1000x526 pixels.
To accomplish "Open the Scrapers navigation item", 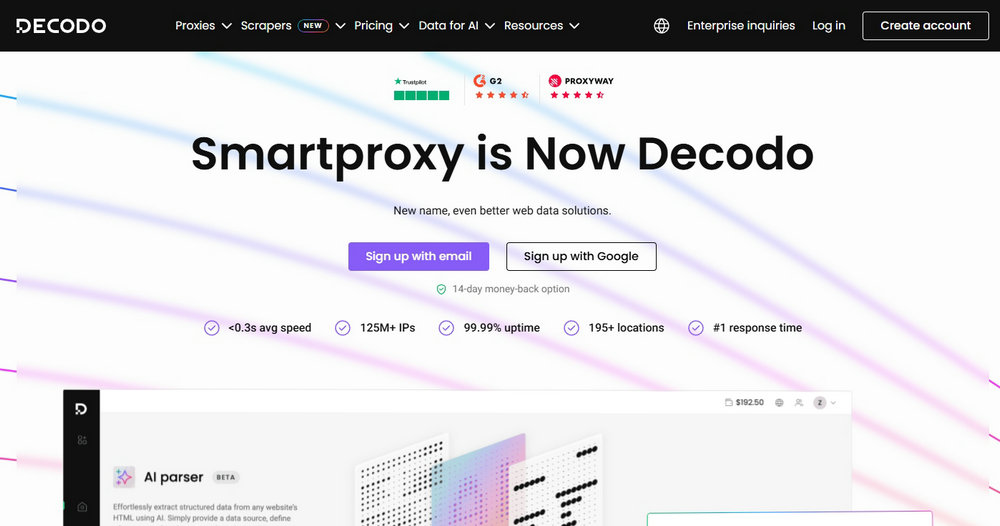I will click(x=266, y=26).
